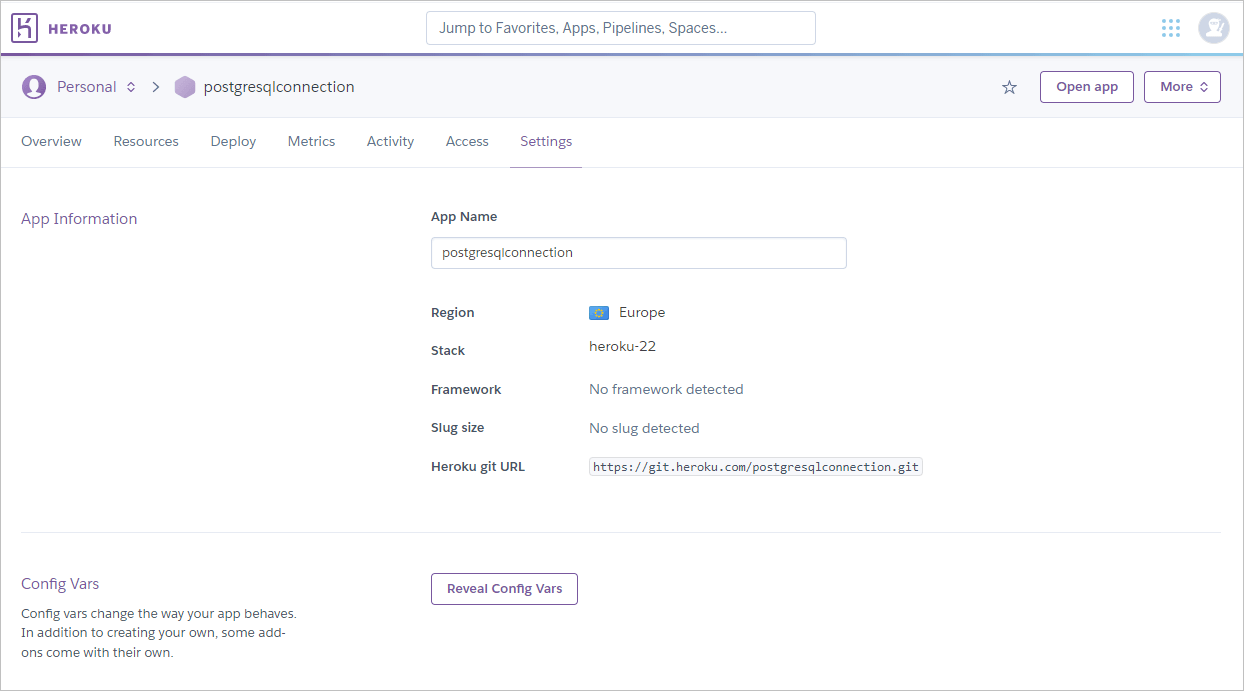1244x691 pixels.
Task: Expand the More actions dropdown
Action: pos(1182,87)
